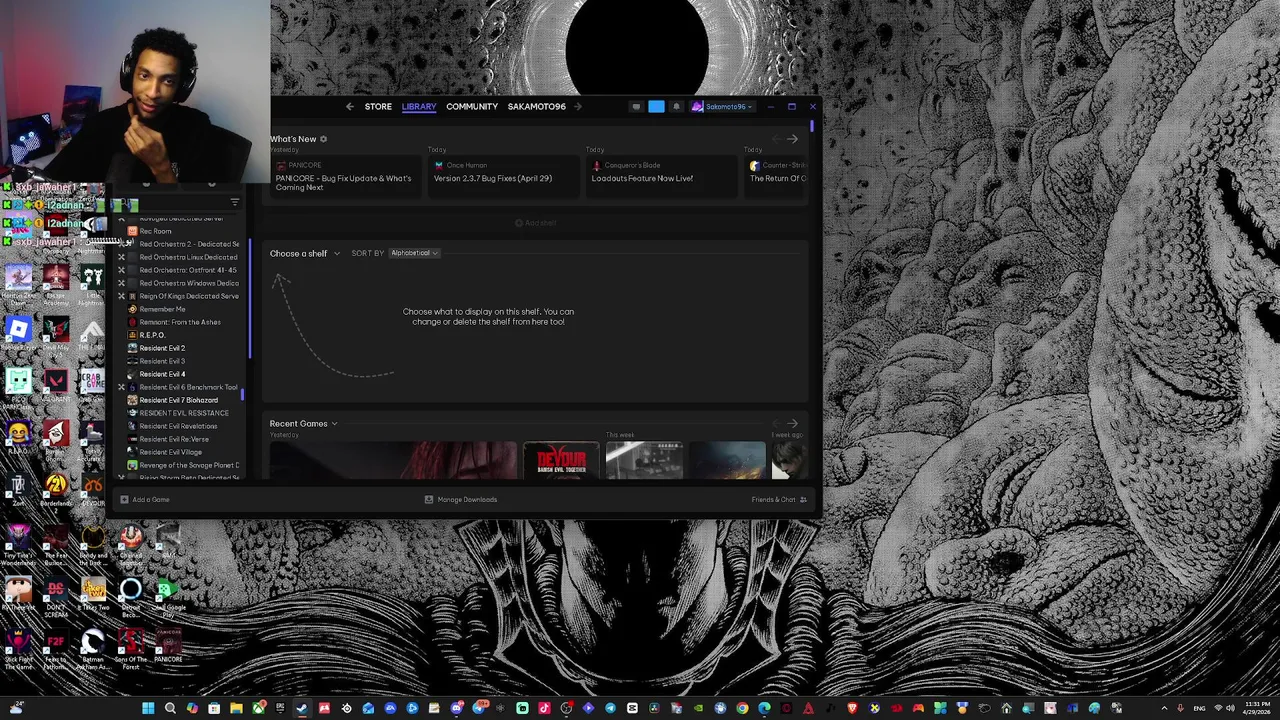Show next Recent Games arrow
1280x720 pixels.
coord(792,423)
